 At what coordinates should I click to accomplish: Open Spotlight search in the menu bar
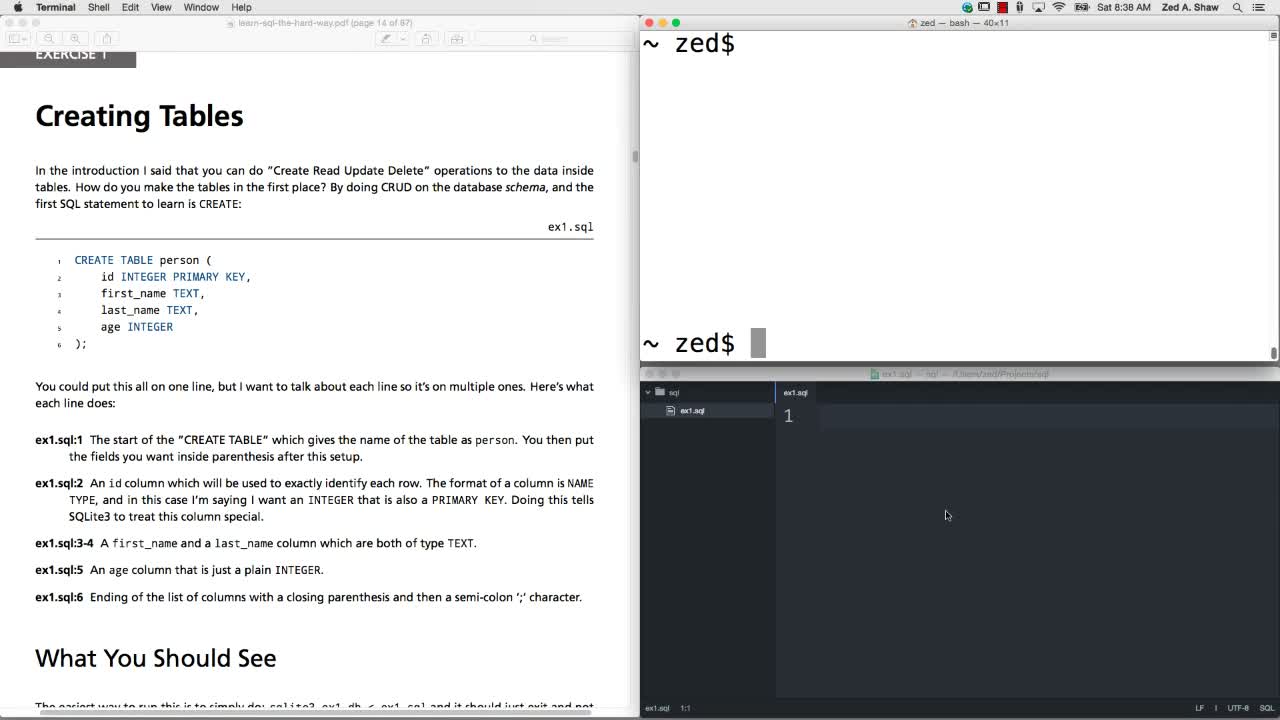click(1237, 7)
